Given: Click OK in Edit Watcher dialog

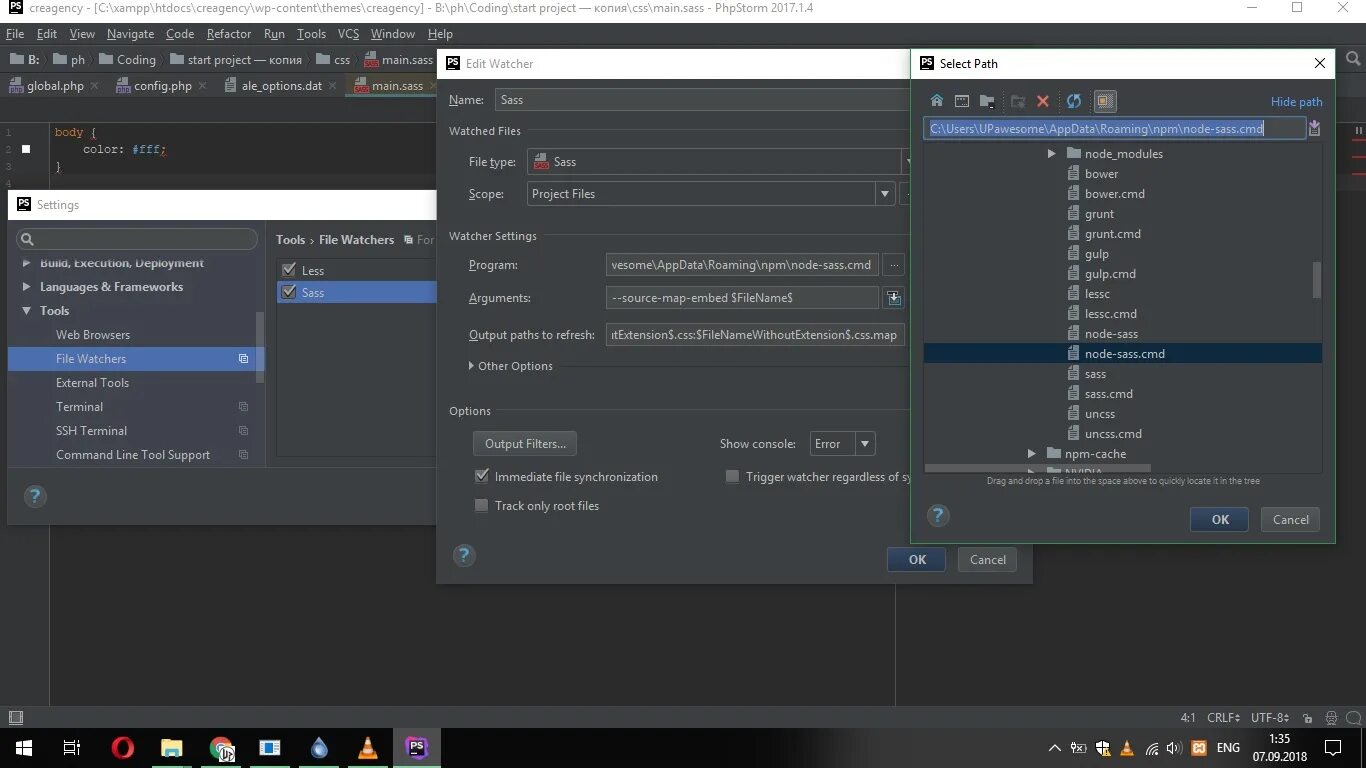Looking at the screenshot, I should pyautogui.click(x=917, y=560).
